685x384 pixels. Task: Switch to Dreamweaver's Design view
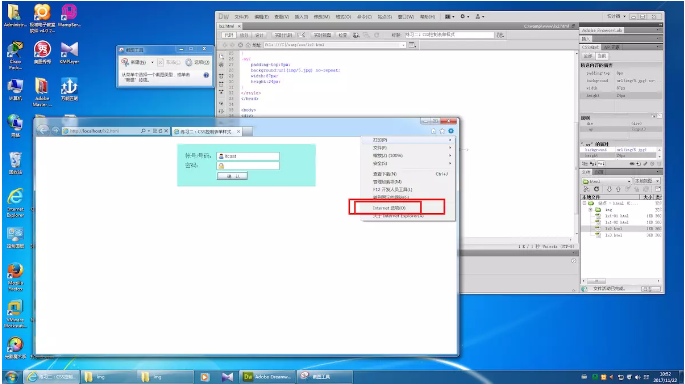[x=259, y=35]
